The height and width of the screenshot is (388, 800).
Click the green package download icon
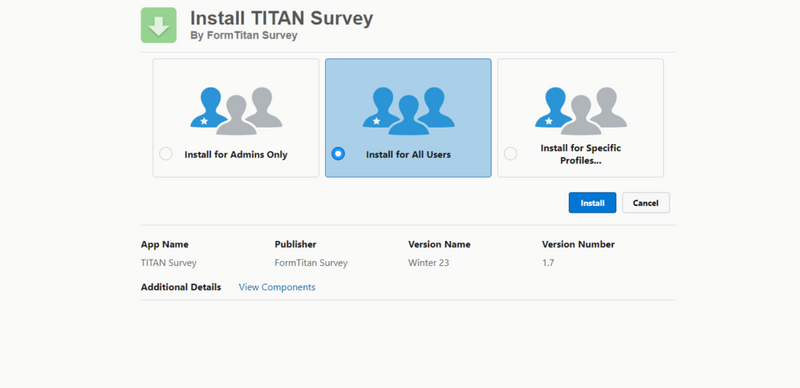coord(159,25)
